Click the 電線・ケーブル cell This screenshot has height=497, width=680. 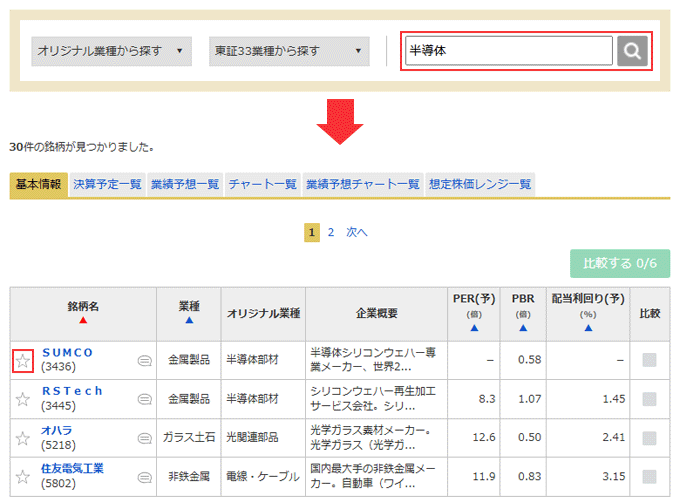(x=263, y=477)
